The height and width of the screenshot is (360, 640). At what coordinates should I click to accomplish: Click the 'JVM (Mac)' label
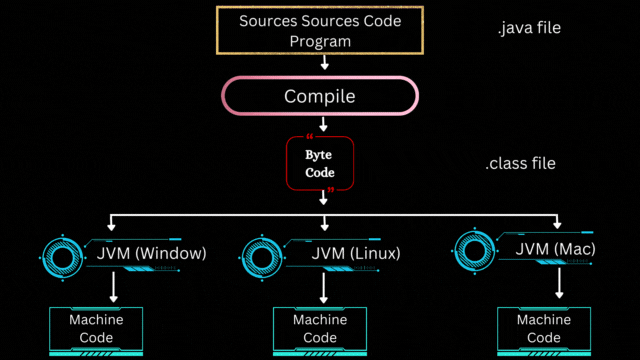click(556, 249)
